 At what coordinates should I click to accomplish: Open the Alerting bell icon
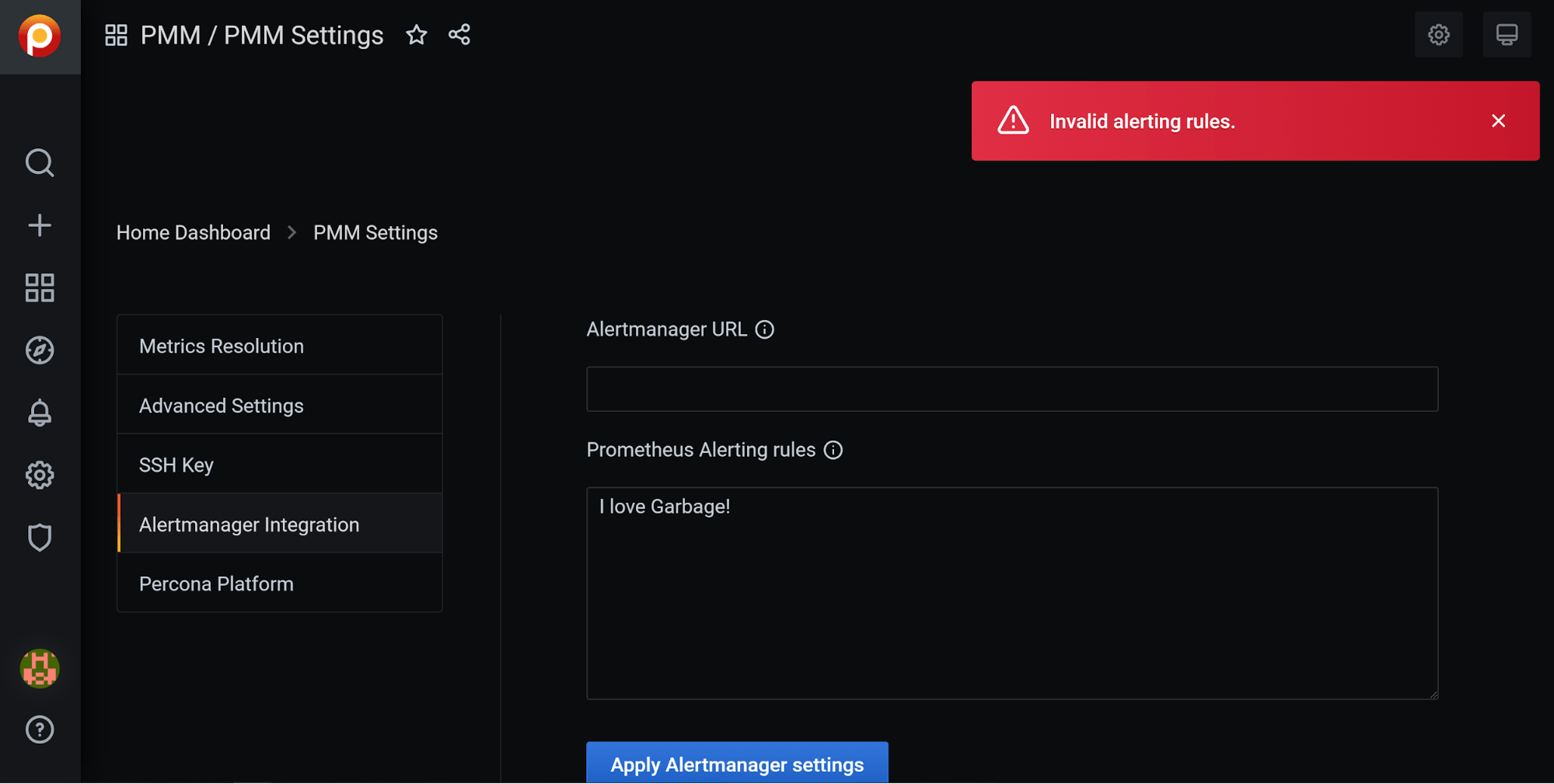point(40,413)
